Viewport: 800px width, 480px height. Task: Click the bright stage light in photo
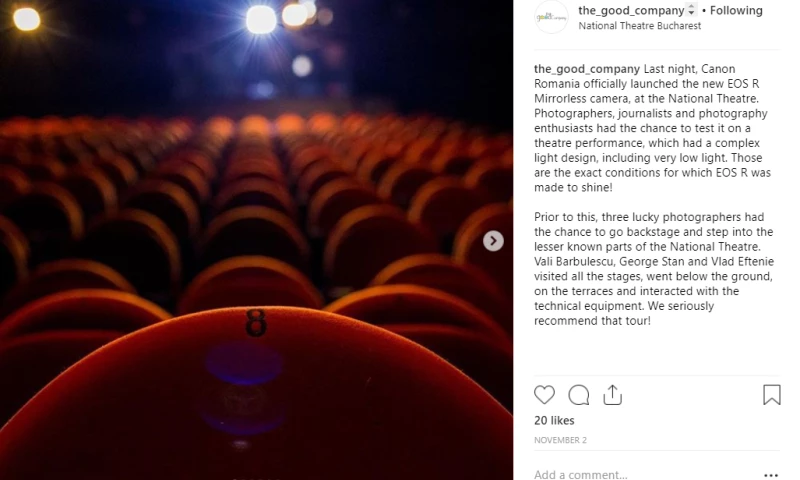pos(261,19)
